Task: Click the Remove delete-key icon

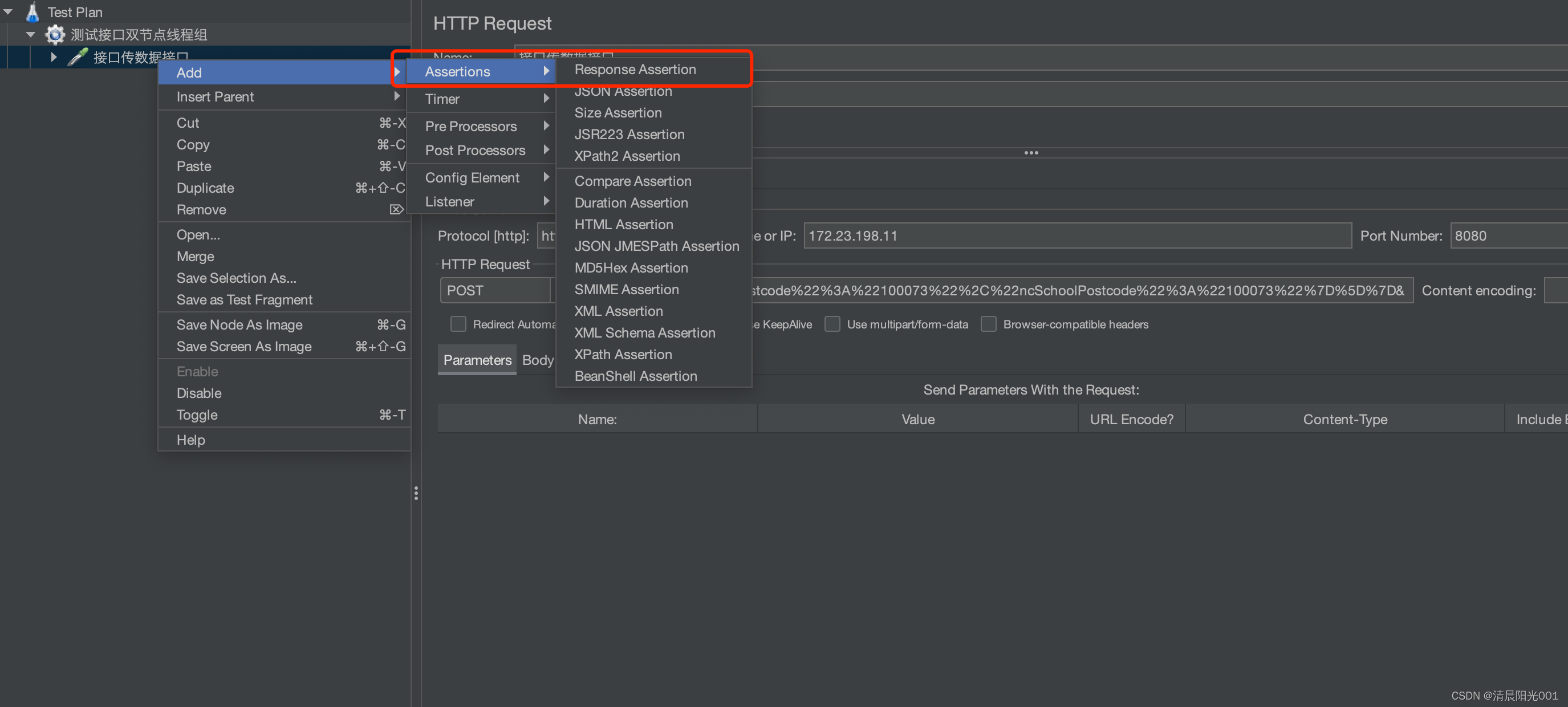Action: point(396,209)
